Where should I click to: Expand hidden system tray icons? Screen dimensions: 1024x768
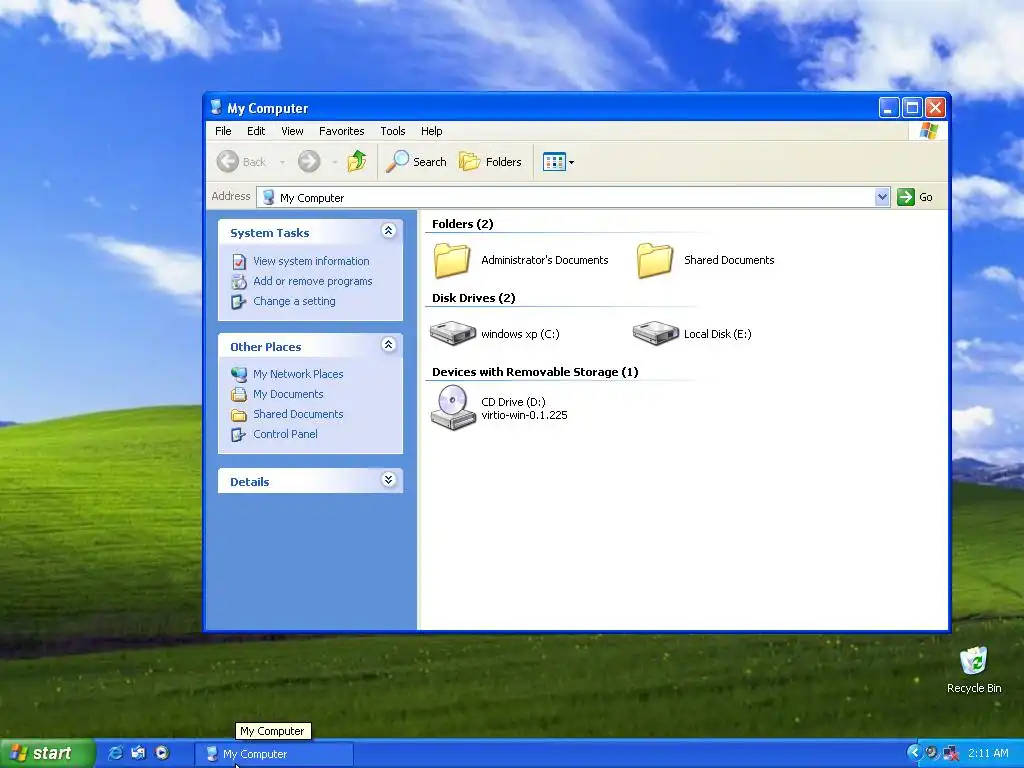point(913,753)
